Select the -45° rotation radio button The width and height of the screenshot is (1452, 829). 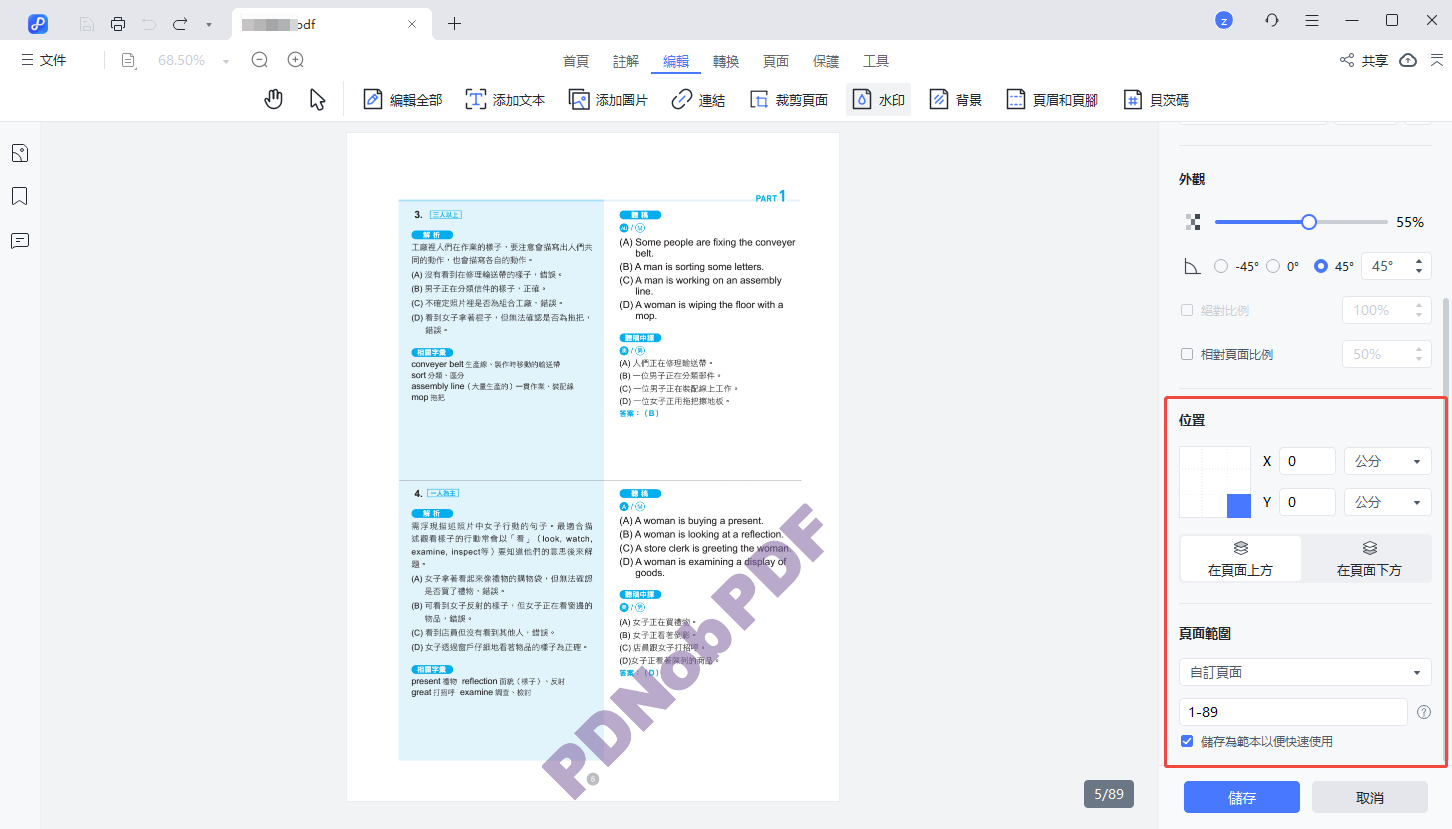tap(1221, 266)
